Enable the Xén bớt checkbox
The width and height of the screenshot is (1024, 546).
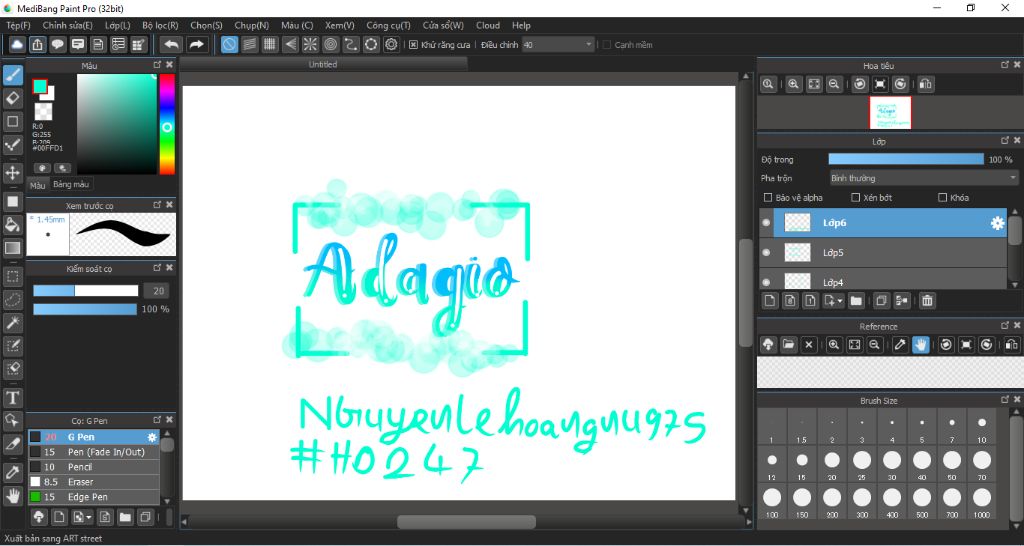(856, 197)
